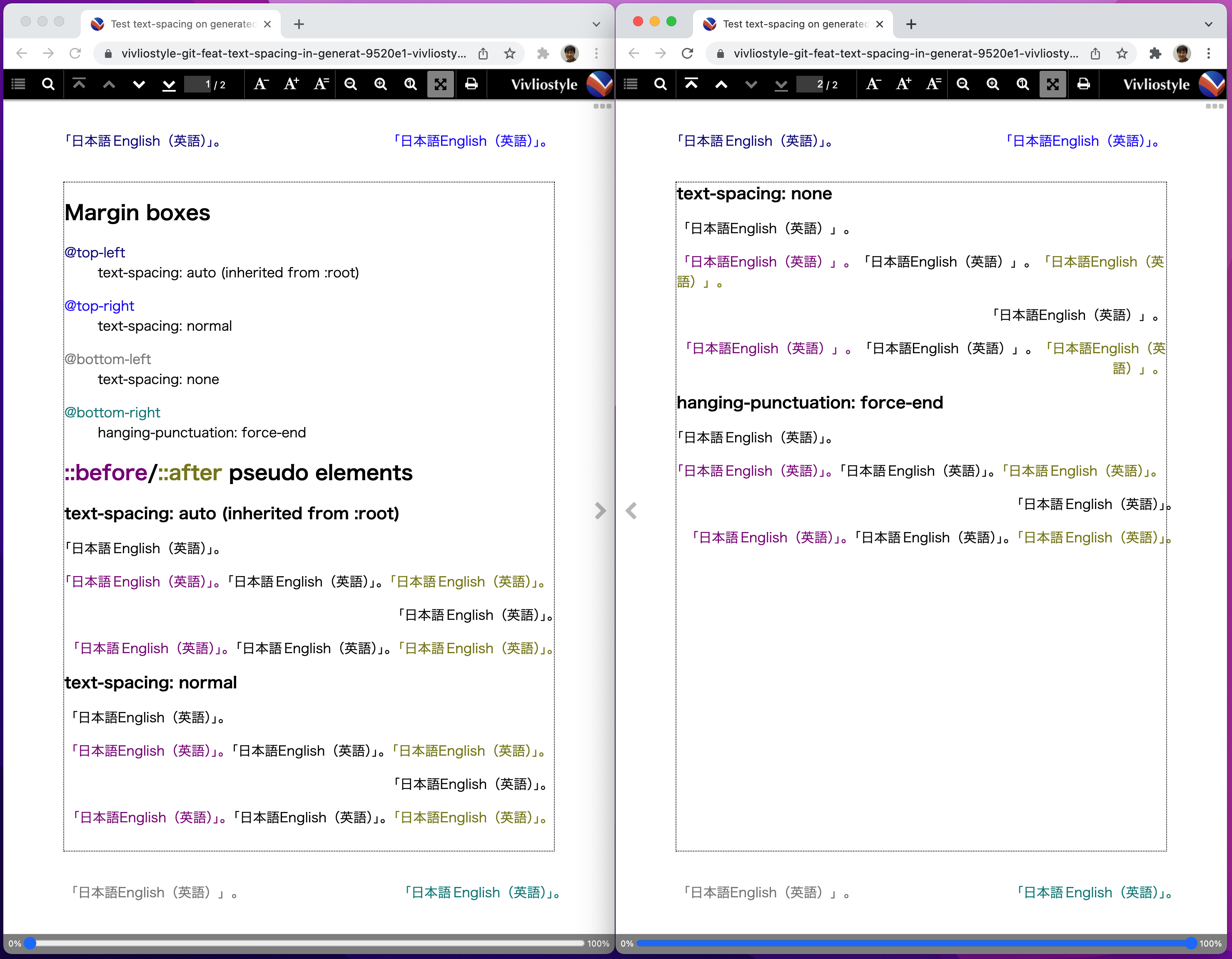Jump to first page using top-bar arrow icon
Viewport: 1232px width, 959px height.
click(80, 84)
